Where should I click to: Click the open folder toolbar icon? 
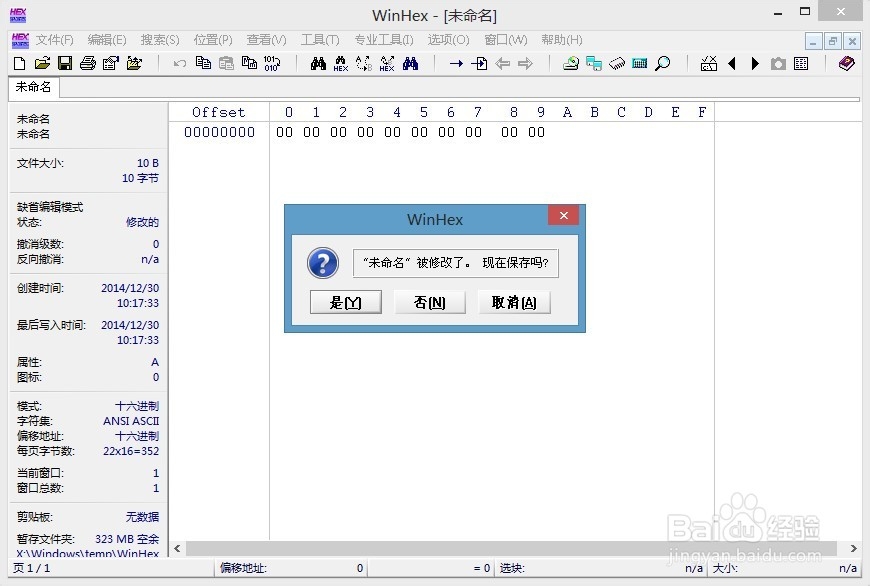[x=134, y=64]
